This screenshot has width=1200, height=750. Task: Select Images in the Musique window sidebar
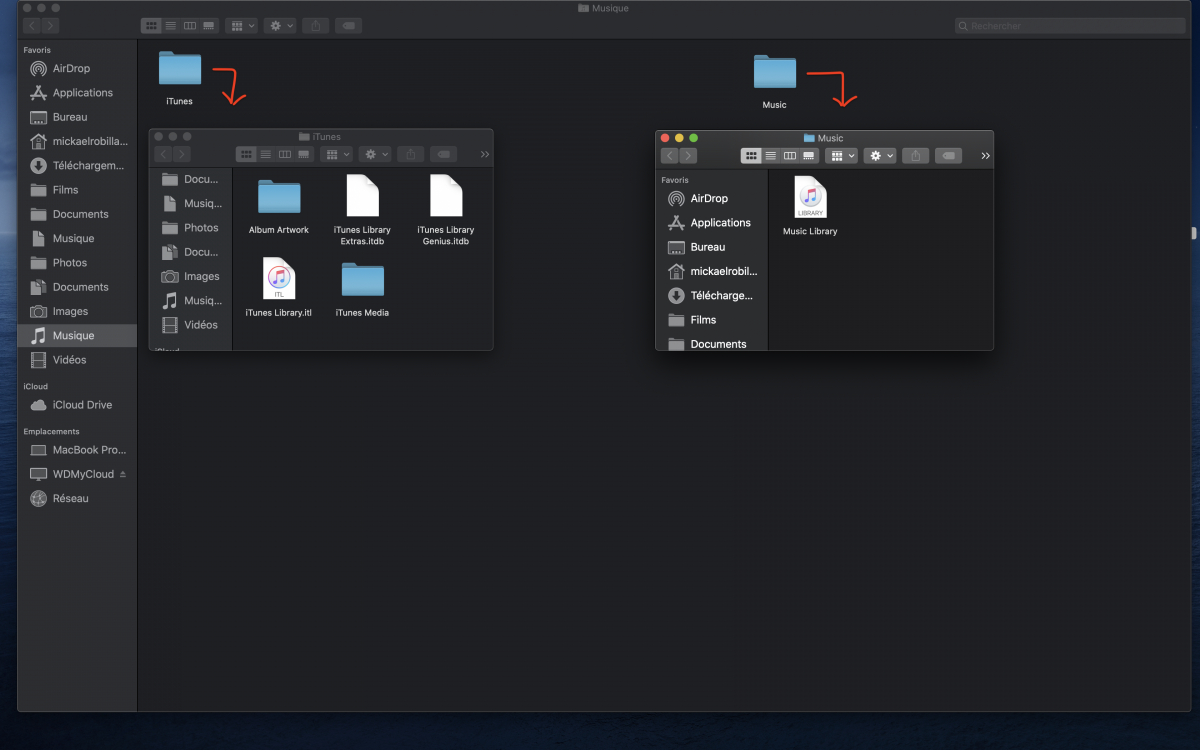(x=70, y=311)
